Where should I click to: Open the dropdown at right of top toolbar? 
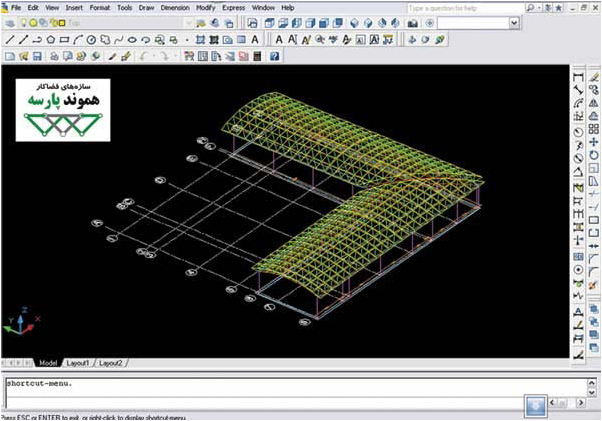[x=514, y=24]
